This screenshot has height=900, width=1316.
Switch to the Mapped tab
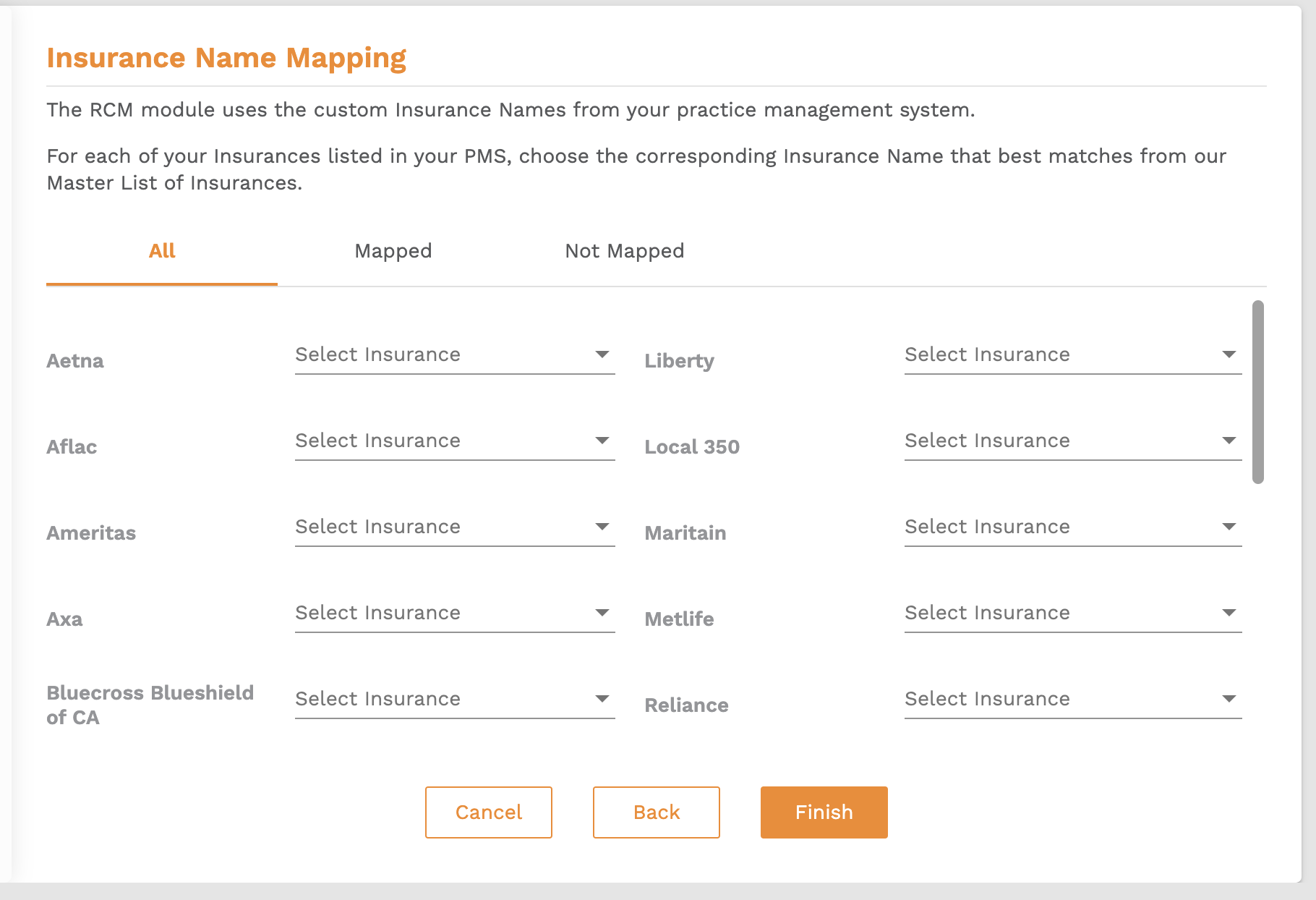[393, 251]
